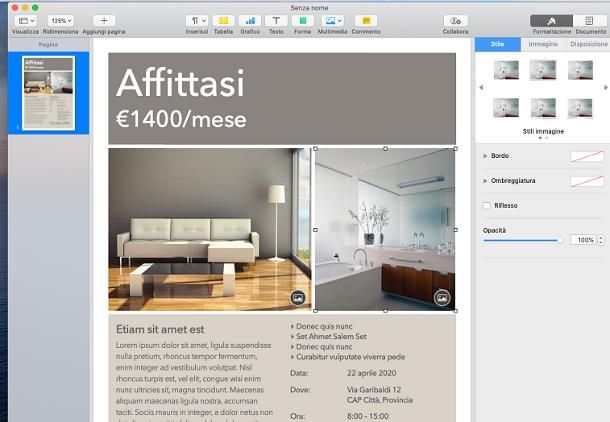Click the Lorem ipsum body paragraph
The height and width of the screenshot is (422, 610).
click(x=194, y=382)
